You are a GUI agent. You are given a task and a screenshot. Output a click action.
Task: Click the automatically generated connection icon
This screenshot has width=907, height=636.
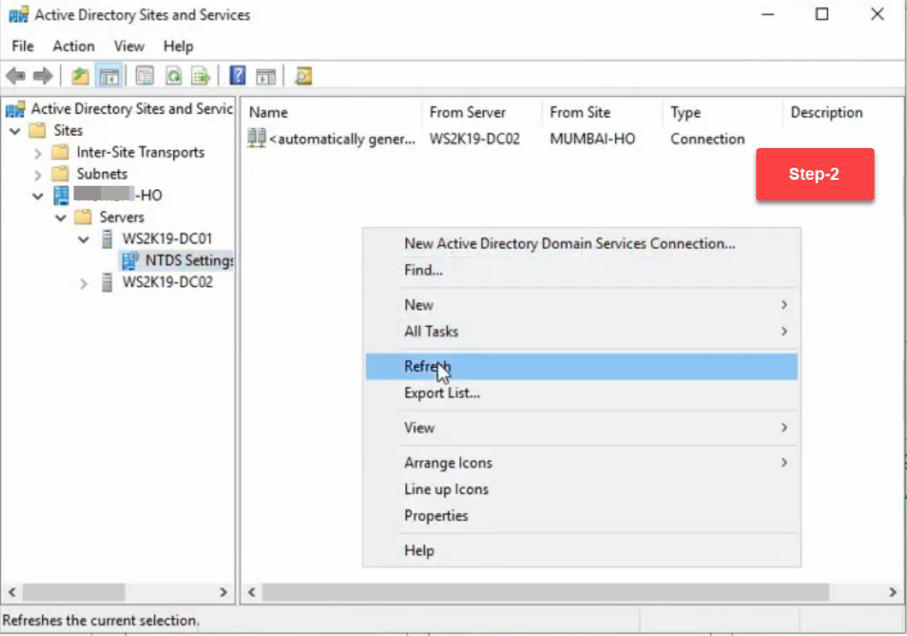pos(257,138)
